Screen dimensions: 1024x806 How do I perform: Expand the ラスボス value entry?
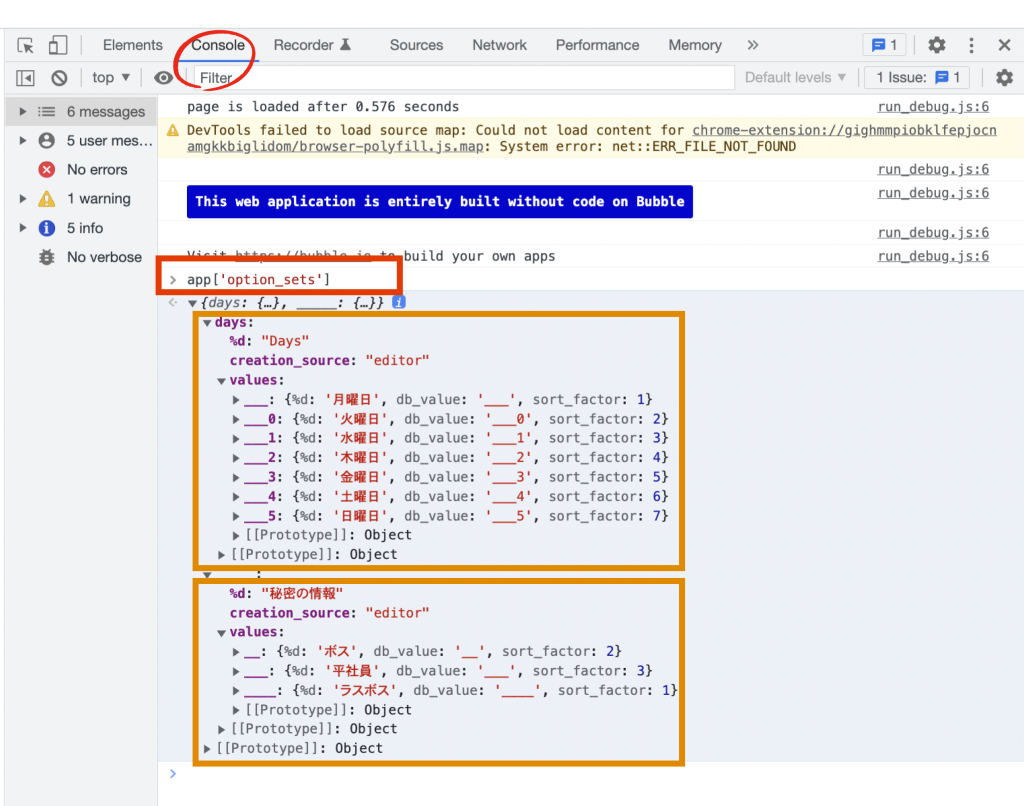[236, 691]
